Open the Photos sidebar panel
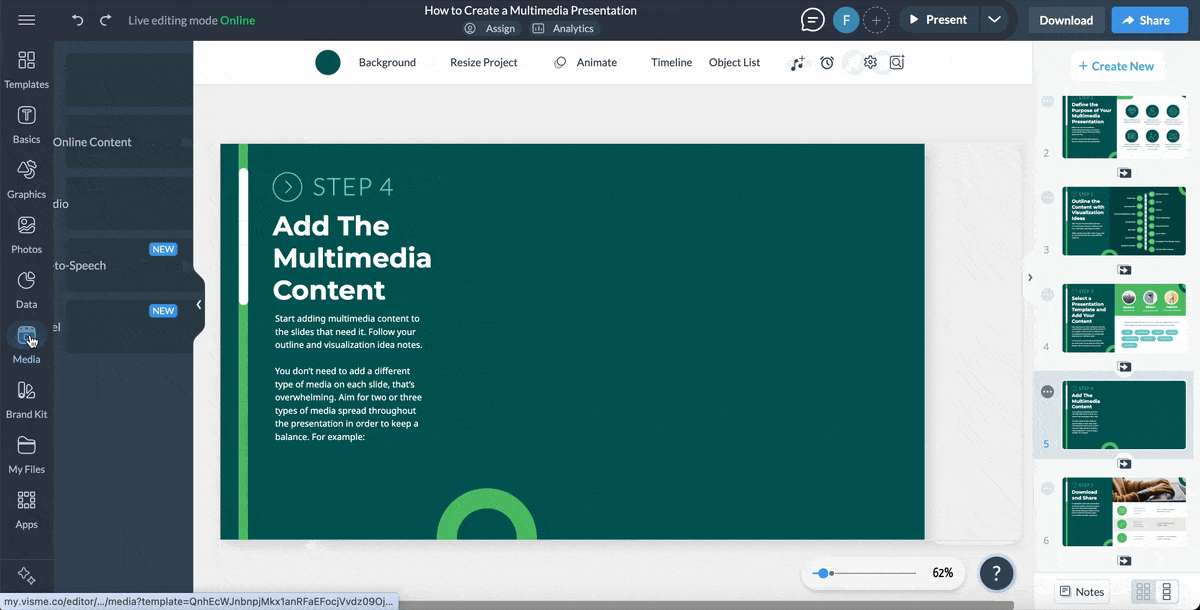 pos(27,234)
